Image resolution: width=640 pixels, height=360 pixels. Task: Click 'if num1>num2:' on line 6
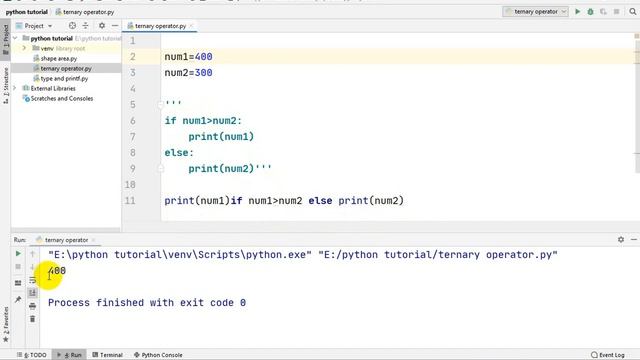pyautogui.click(x=203, y=120)
